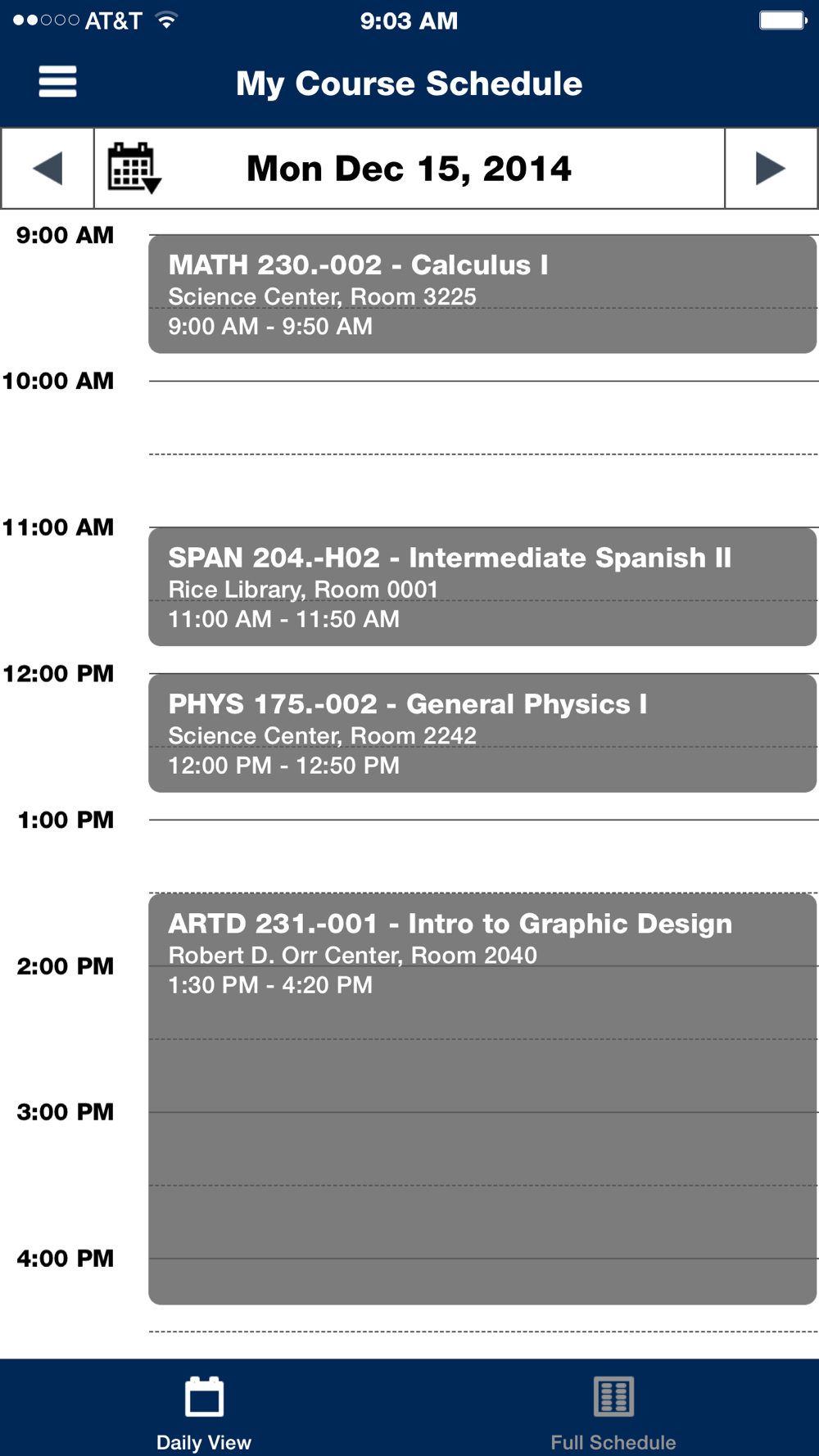
Task: Go to next day with right arrow
Action: pos(770,169)
